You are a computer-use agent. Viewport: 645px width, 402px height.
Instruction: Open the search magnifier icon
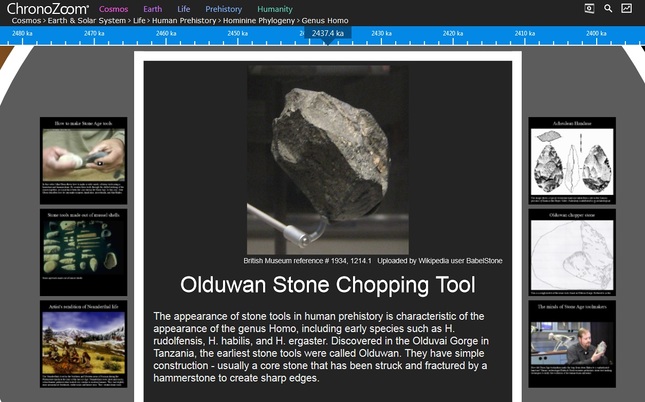pos(608,9)
